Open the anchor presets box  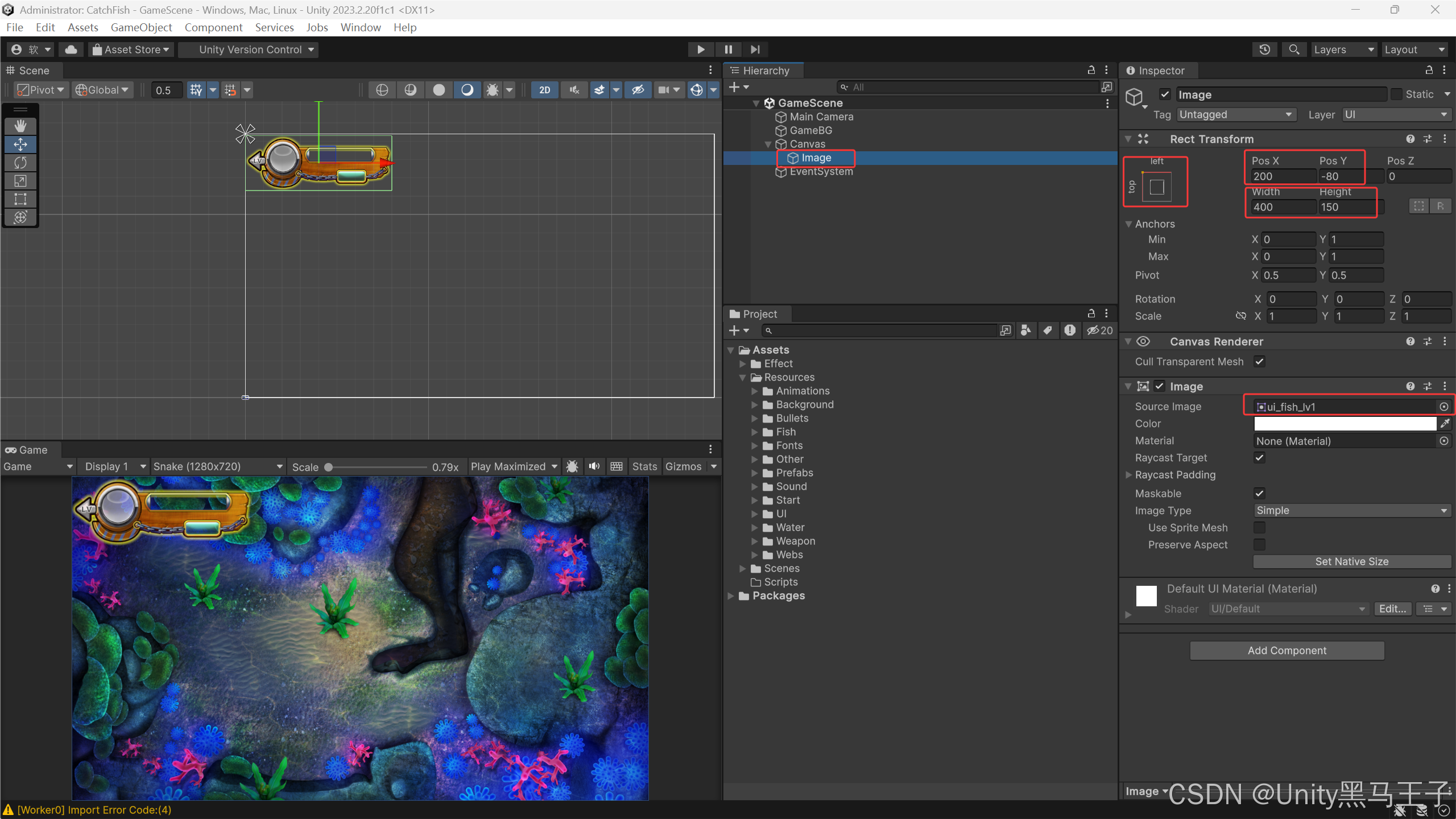point(1157,187)
